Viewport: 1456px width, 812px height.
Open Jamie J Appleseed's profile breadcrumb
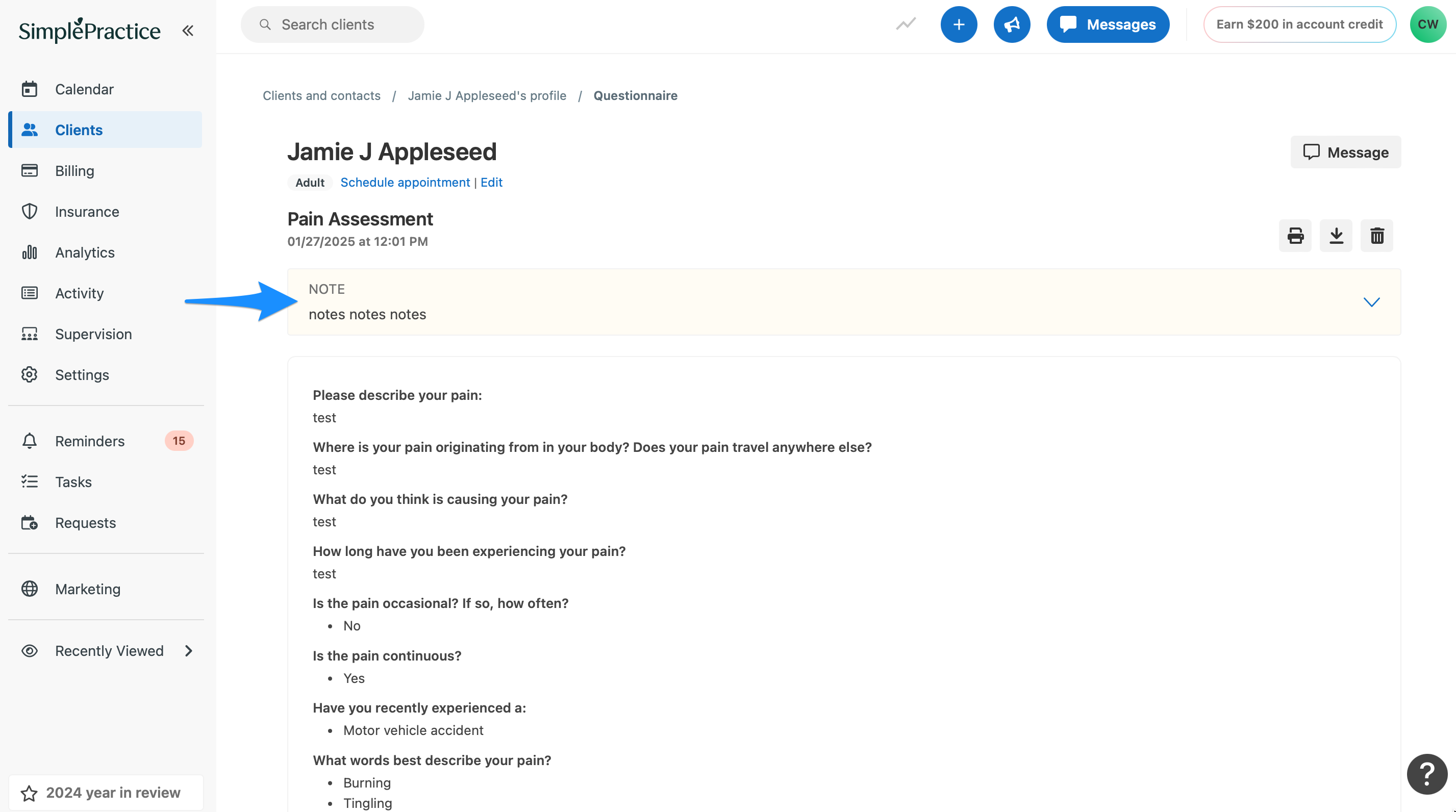pyautogui.click(x=487, y=95)
